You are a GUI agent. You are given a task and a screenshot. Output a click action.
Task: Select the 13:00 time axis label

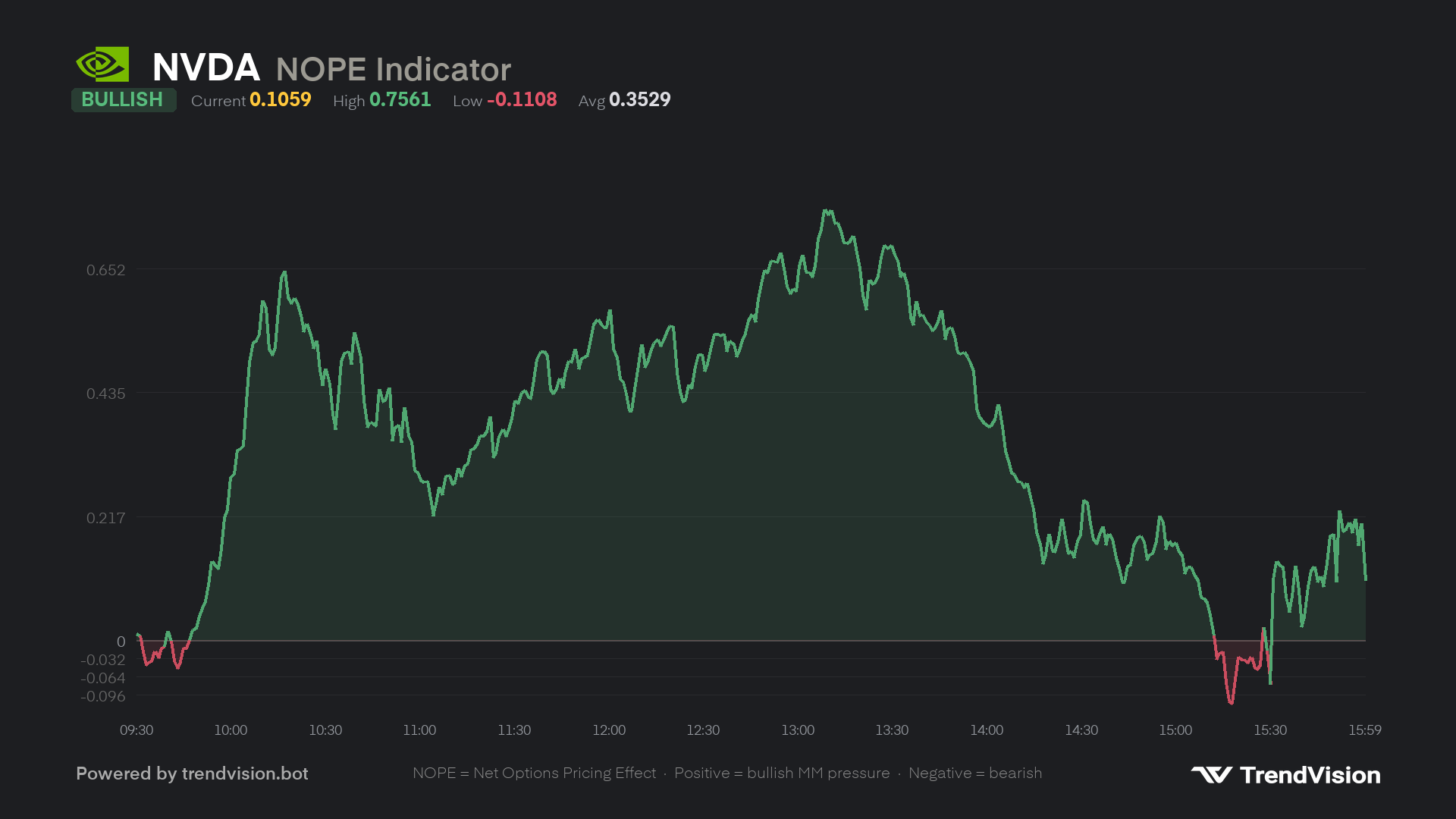pyautogui.click(x=798, y=730)
